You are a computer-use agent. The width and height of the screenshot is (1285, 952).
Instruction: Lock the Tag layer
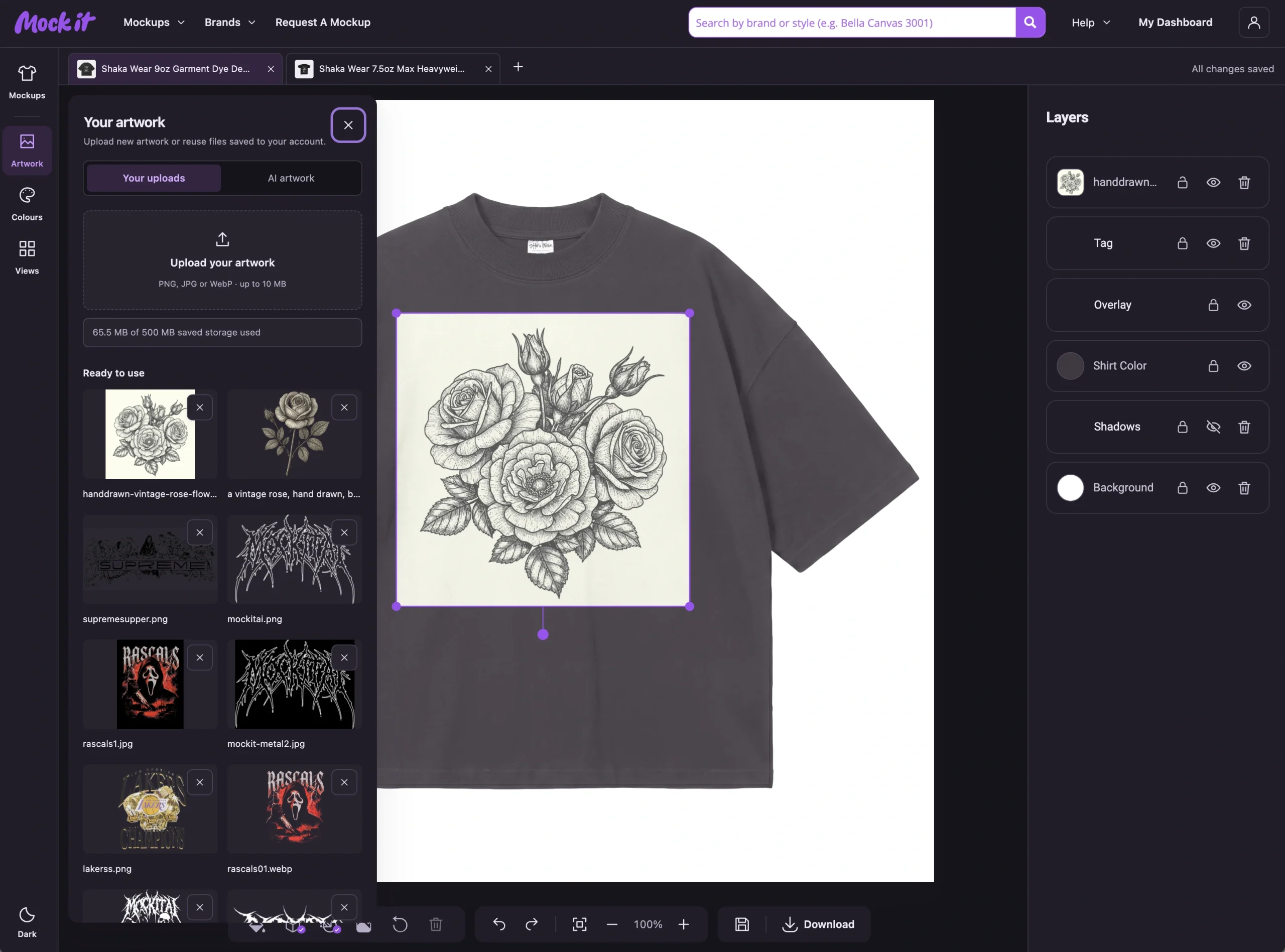1183,244
